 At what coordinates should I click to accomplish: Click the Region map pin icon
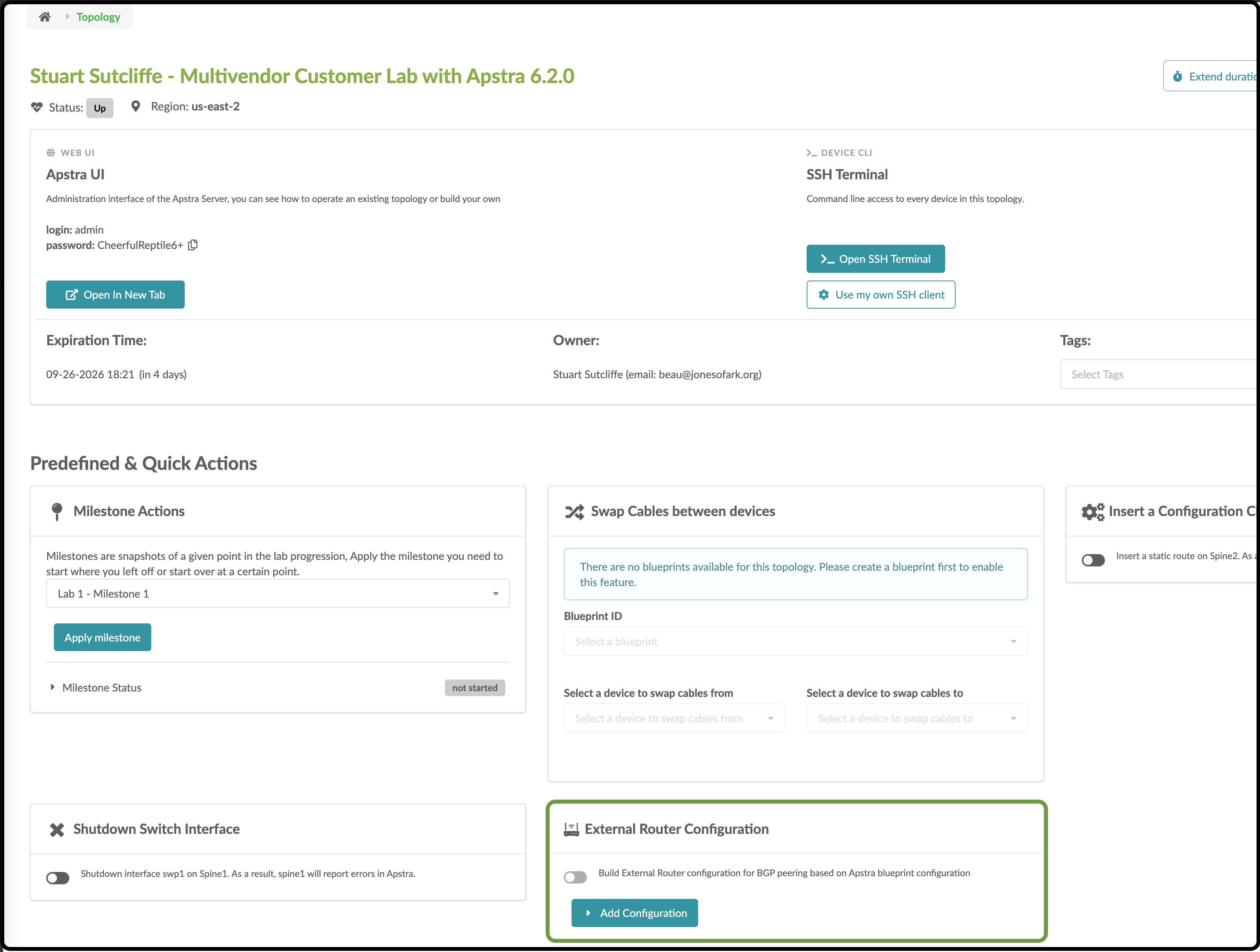coord(135,107)
